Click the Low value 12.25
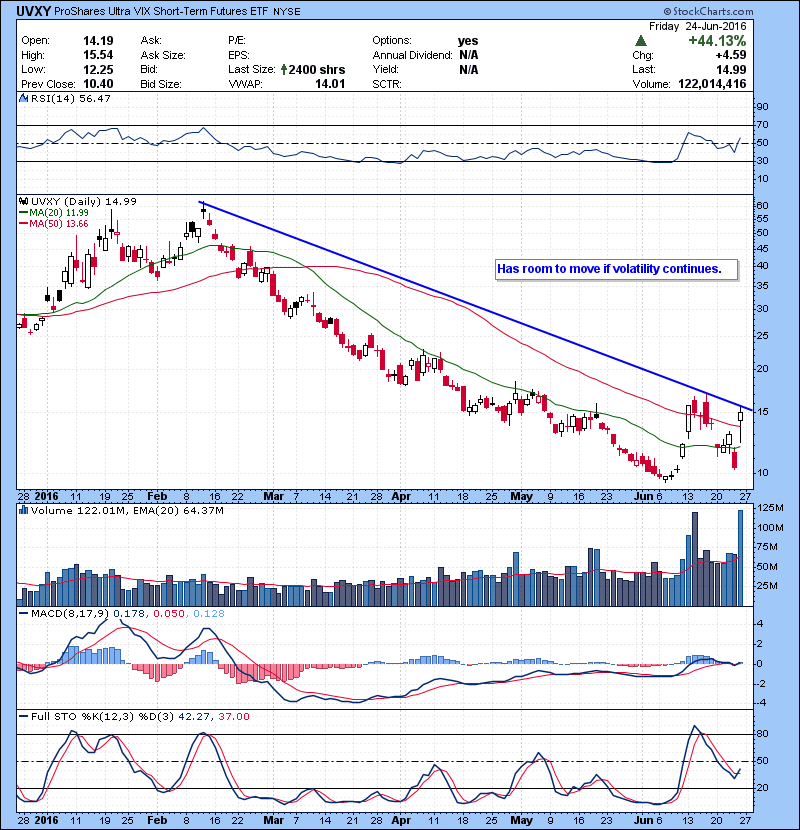 tap(98, 69)
